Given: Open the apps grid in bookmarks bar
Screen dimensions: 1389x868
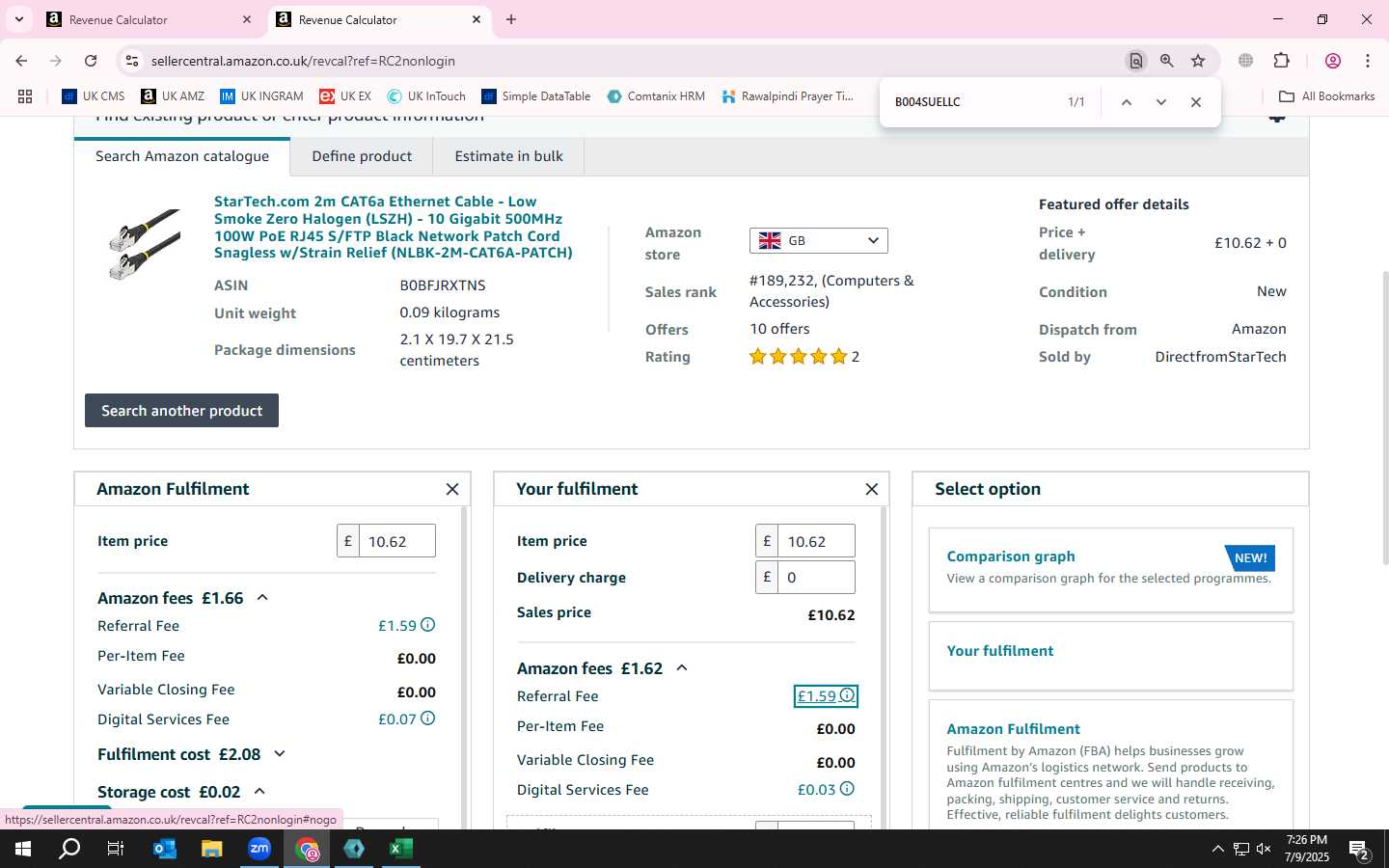Looking at the screenshot, I should coord(25,96).
